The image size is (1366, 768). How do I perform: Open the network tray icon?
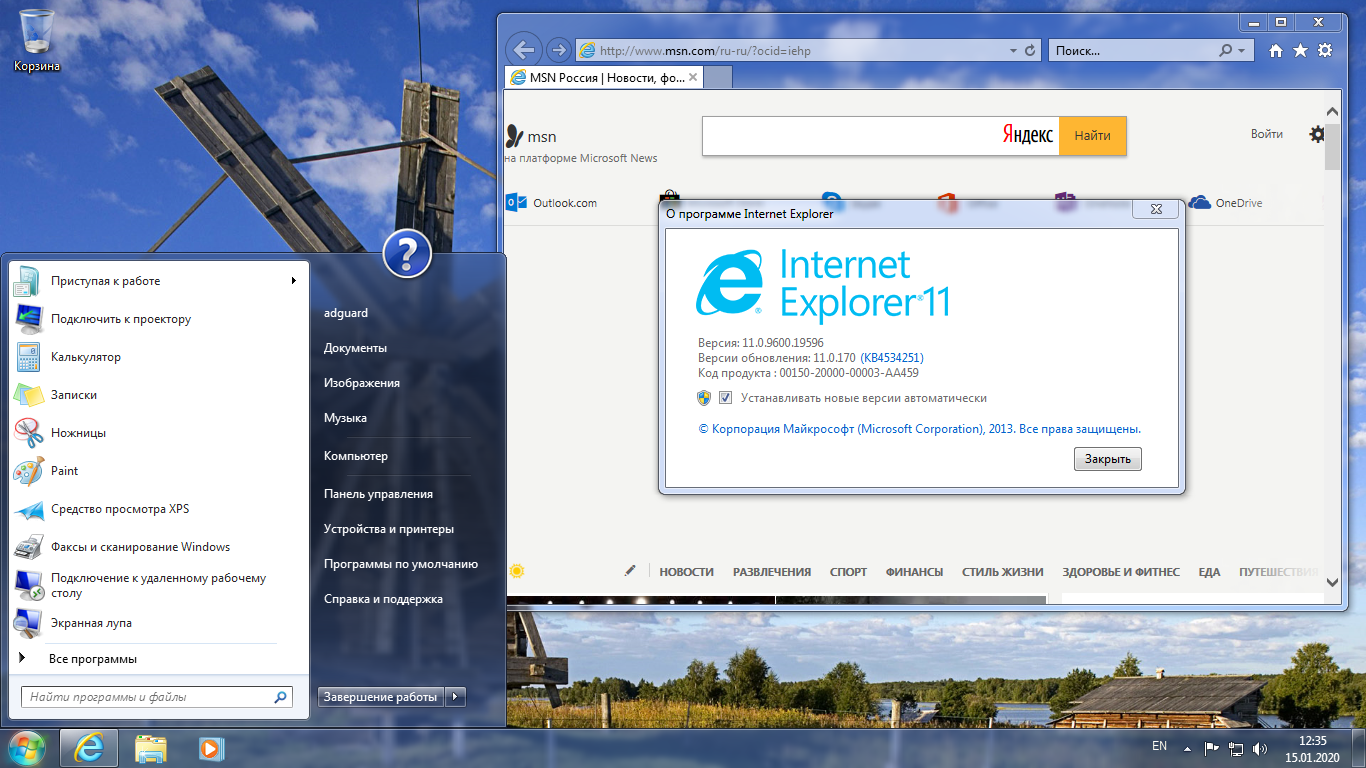(x=1236, y=748)
